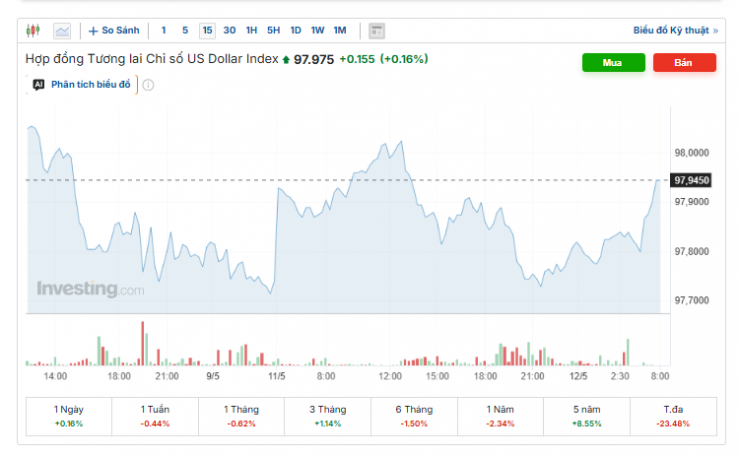Select the 1 Ngày performance period
The height and width of the screenshot is (456, 740).
tap(69, 416)
